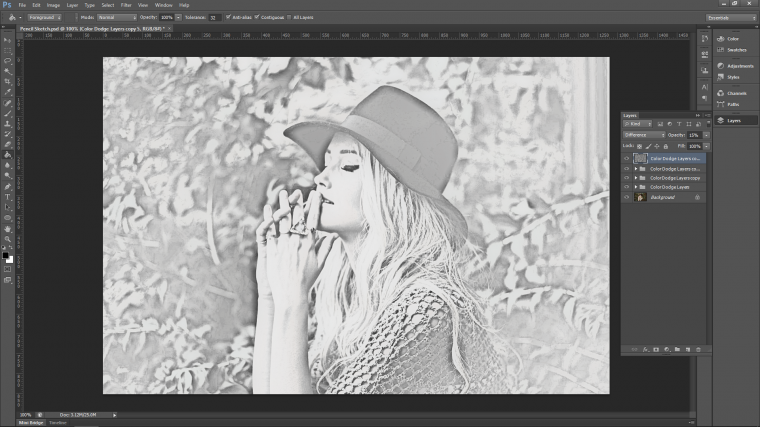The image size is (760, 427).
Task: Select the Horizontal Type tool
Action: (x=7, y=197)
